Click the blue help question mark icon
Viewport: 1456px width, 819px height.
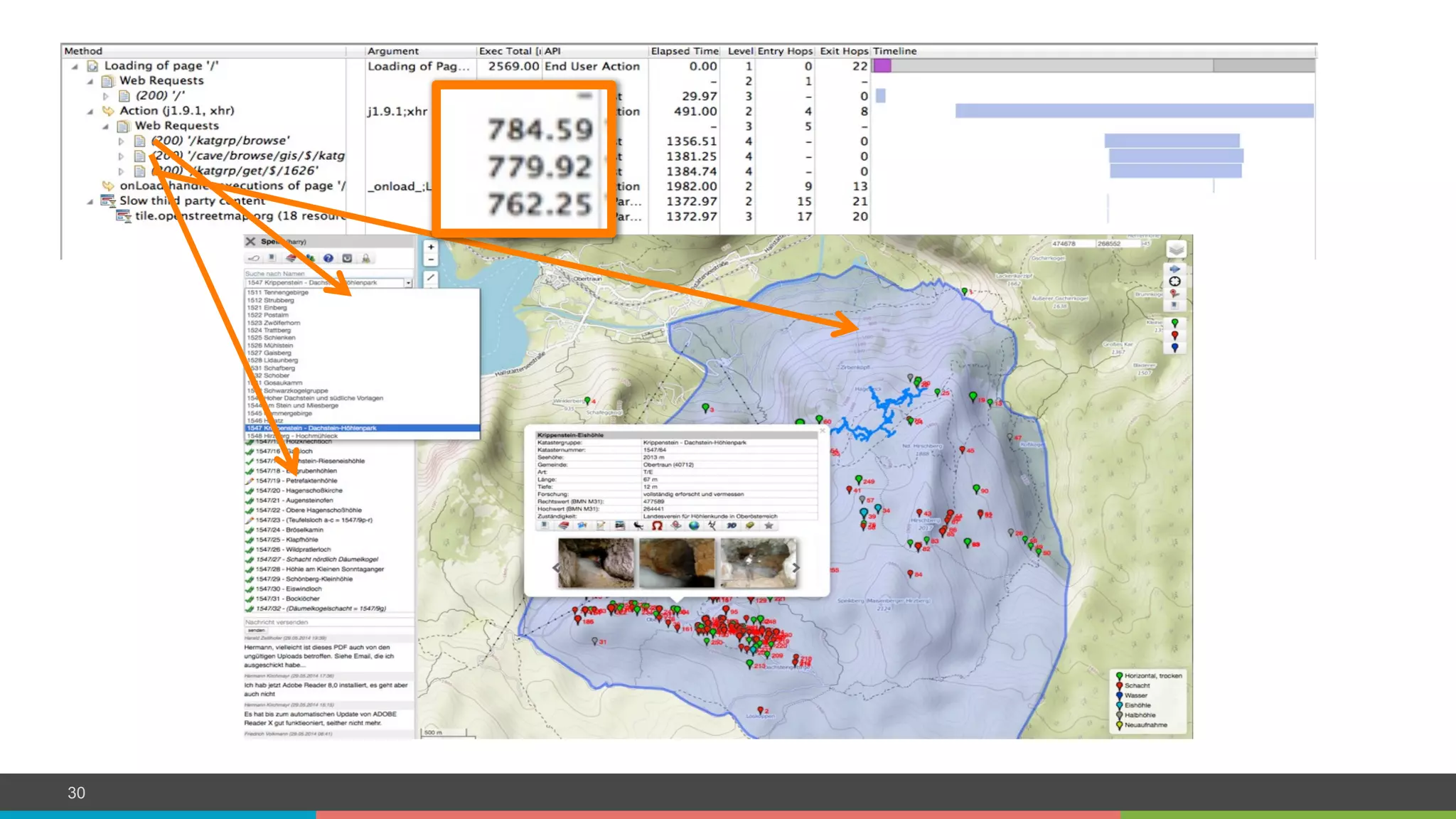point(328,258)
